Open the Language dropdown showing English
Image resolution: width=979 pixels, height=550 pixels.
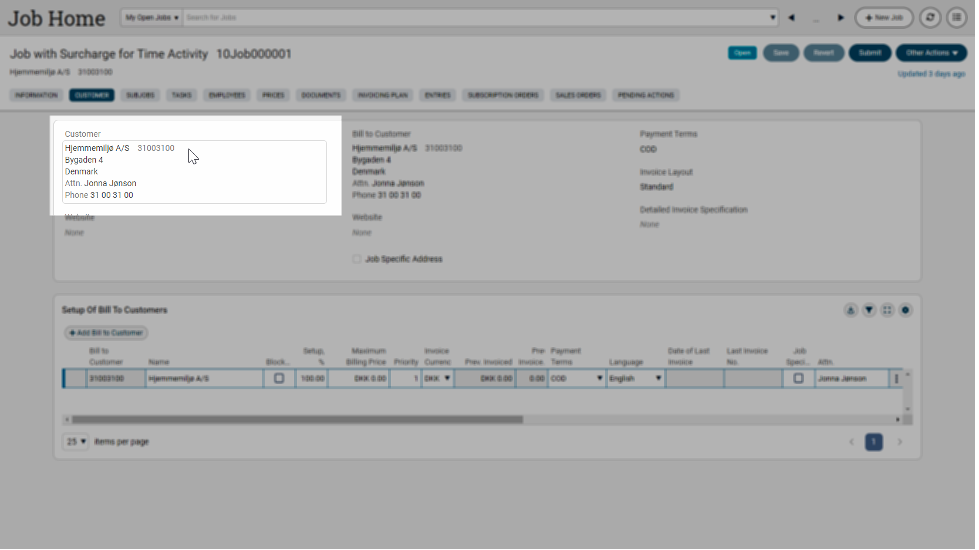click(x=658, y=379)
